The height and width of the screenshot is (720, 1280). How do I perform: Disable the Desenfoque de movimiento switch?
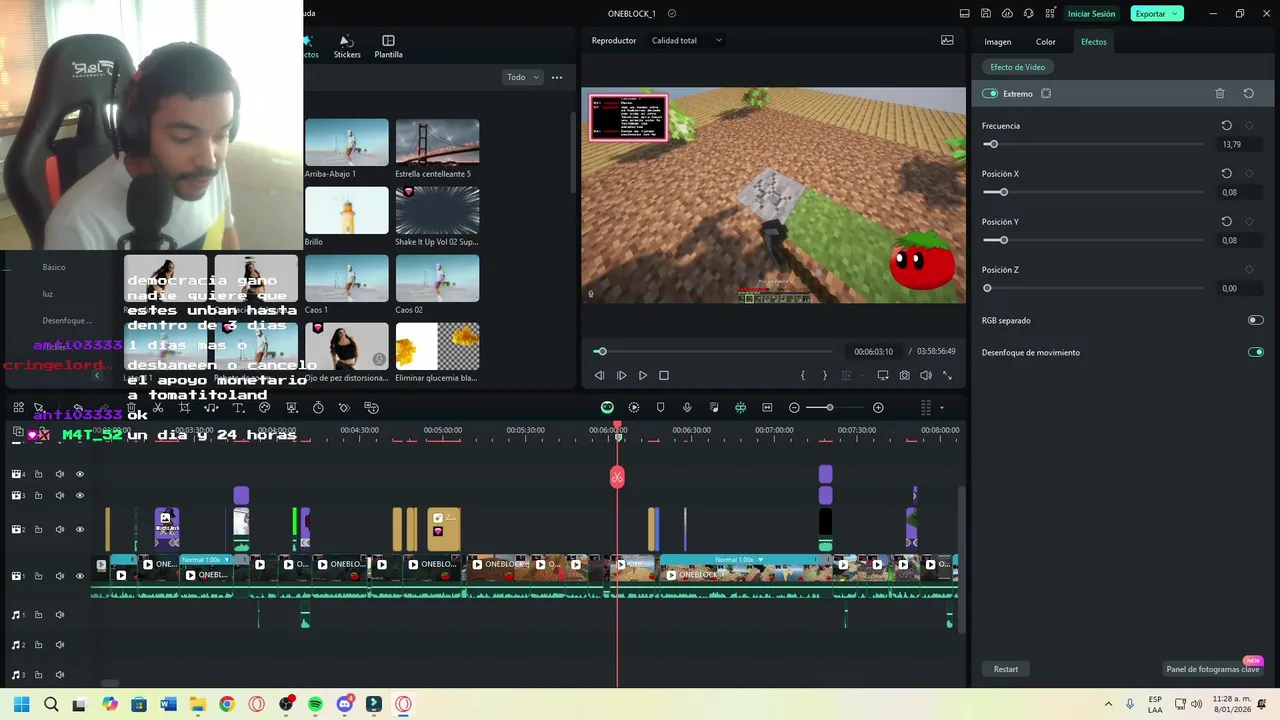(1256, 352)
